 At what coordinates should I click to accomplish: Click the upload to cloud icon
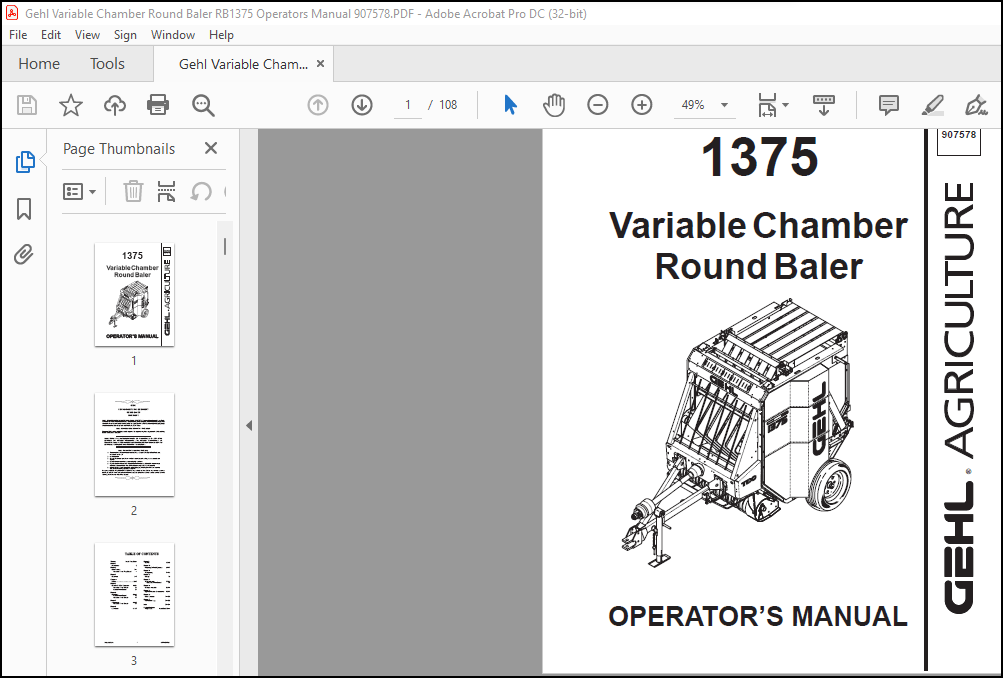click(115, 105)
